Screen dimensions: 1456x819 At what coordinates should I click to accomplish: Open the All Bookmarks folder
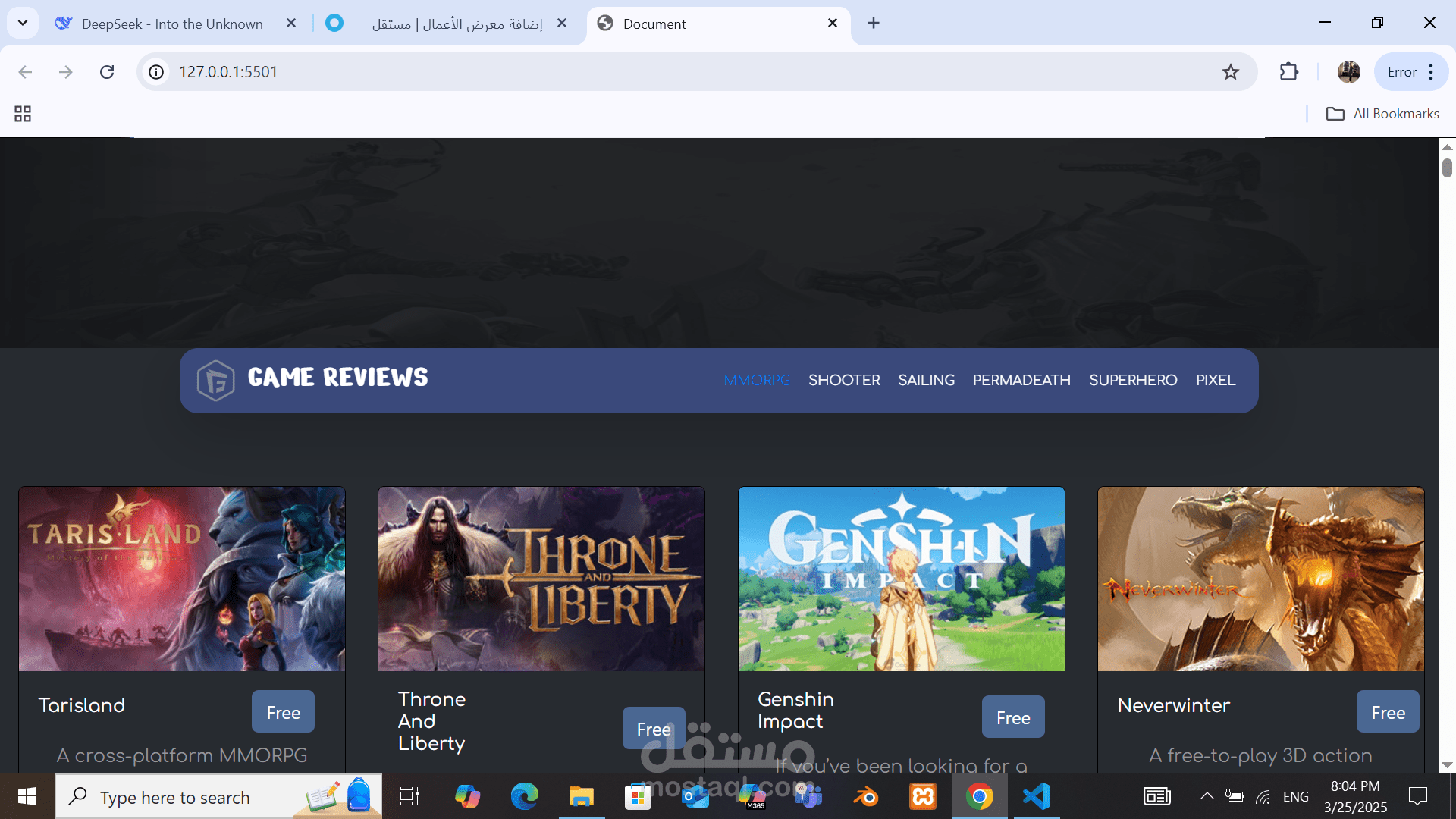(x=1382, y=114)
